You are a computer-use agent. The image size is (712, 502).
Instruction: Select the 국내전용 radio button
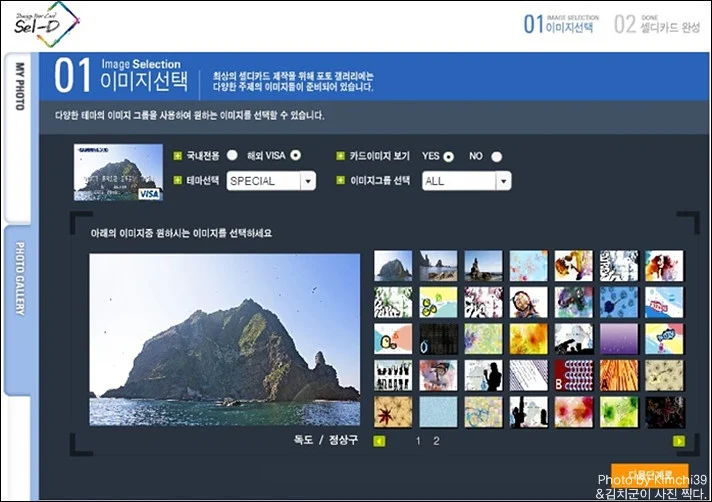click(x=232, y=156)
